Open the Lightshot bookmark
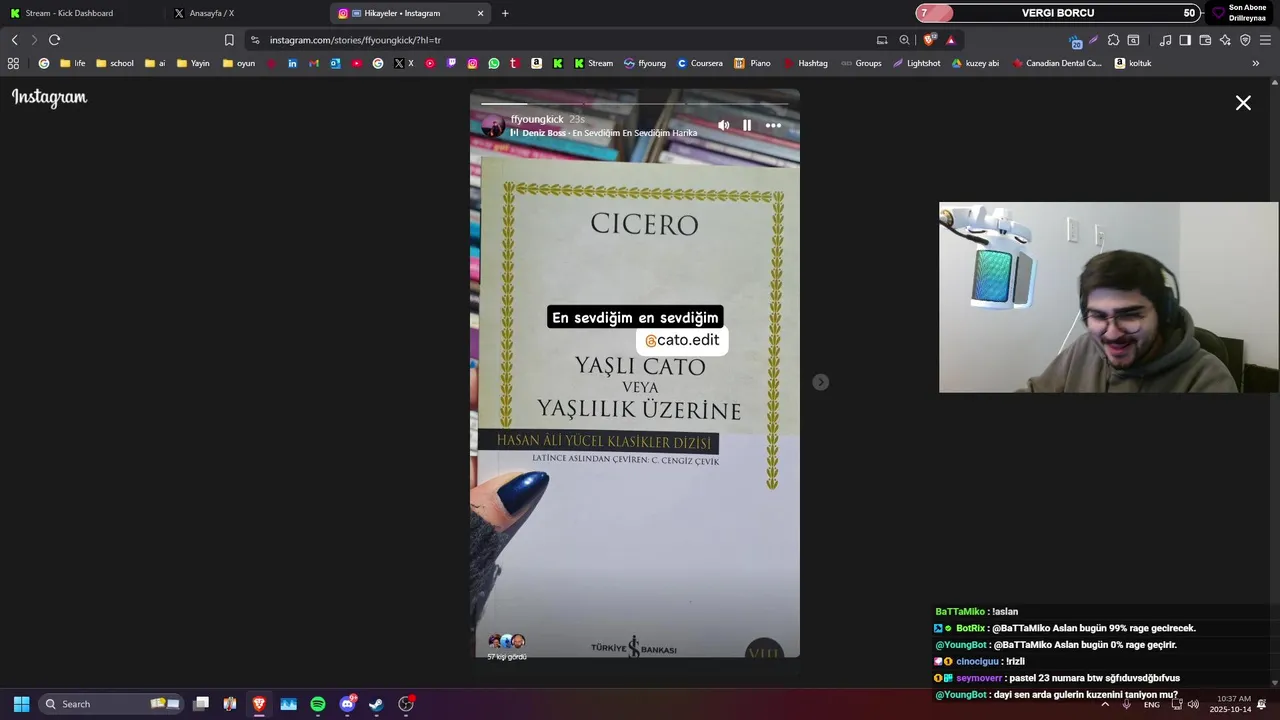Viewport: 1280px width, 720px height. pyautogui.click(x=916, y=63)
